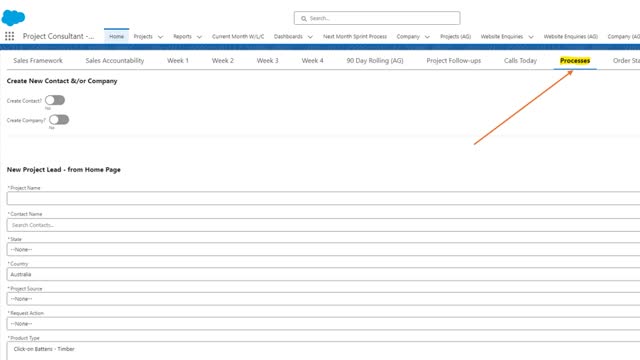Open Website Enquiries (AG) navigation item
Image resolution: width=640 pixels, height=360 pixels.
[x=571, y=36]
